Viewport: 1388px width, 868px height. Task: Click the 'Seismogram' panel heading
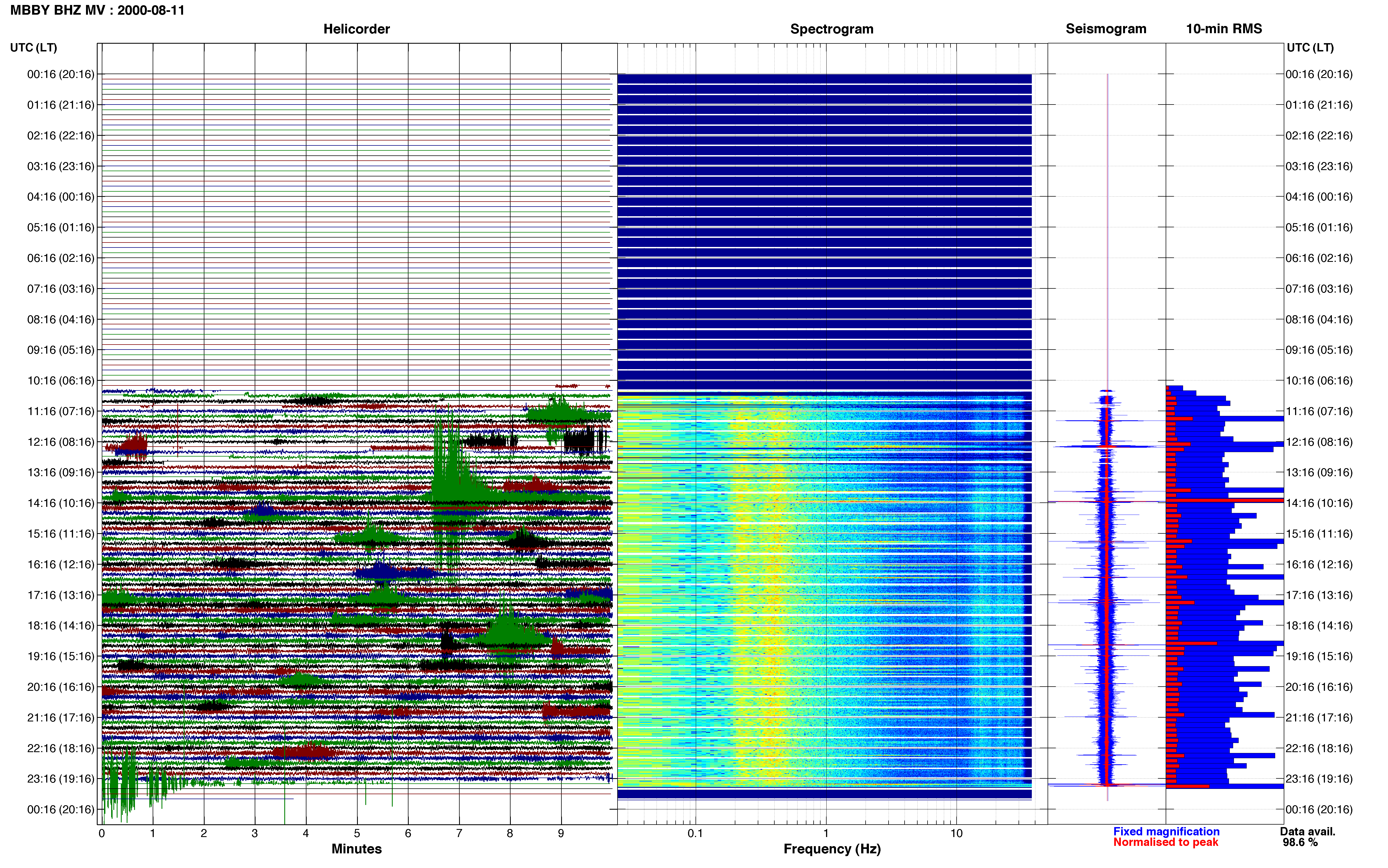(1106, 29)
